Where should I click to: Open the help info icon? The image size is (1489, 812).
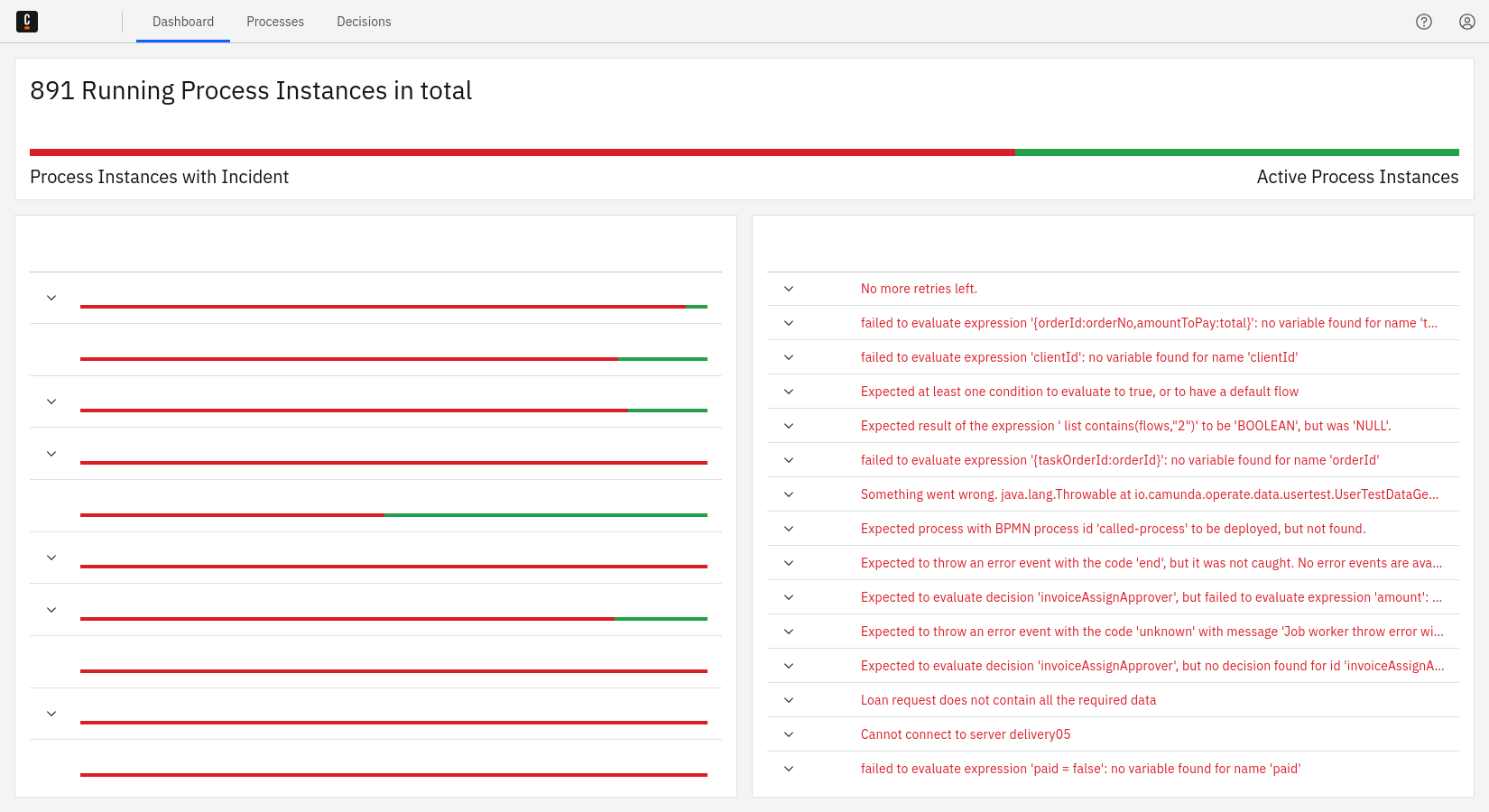(x=1424, y=22)
